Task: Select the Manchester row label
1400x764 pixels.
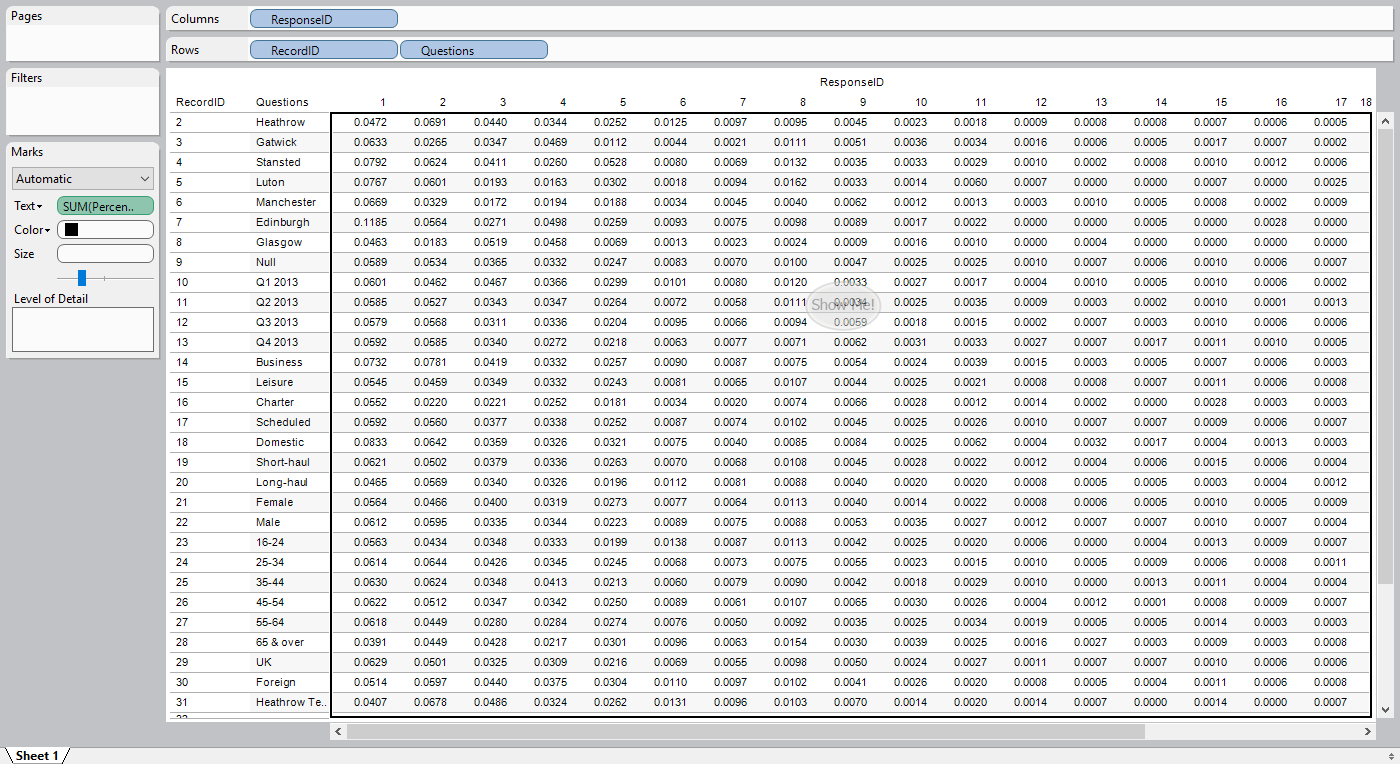Action: click(x=286, y=202)
